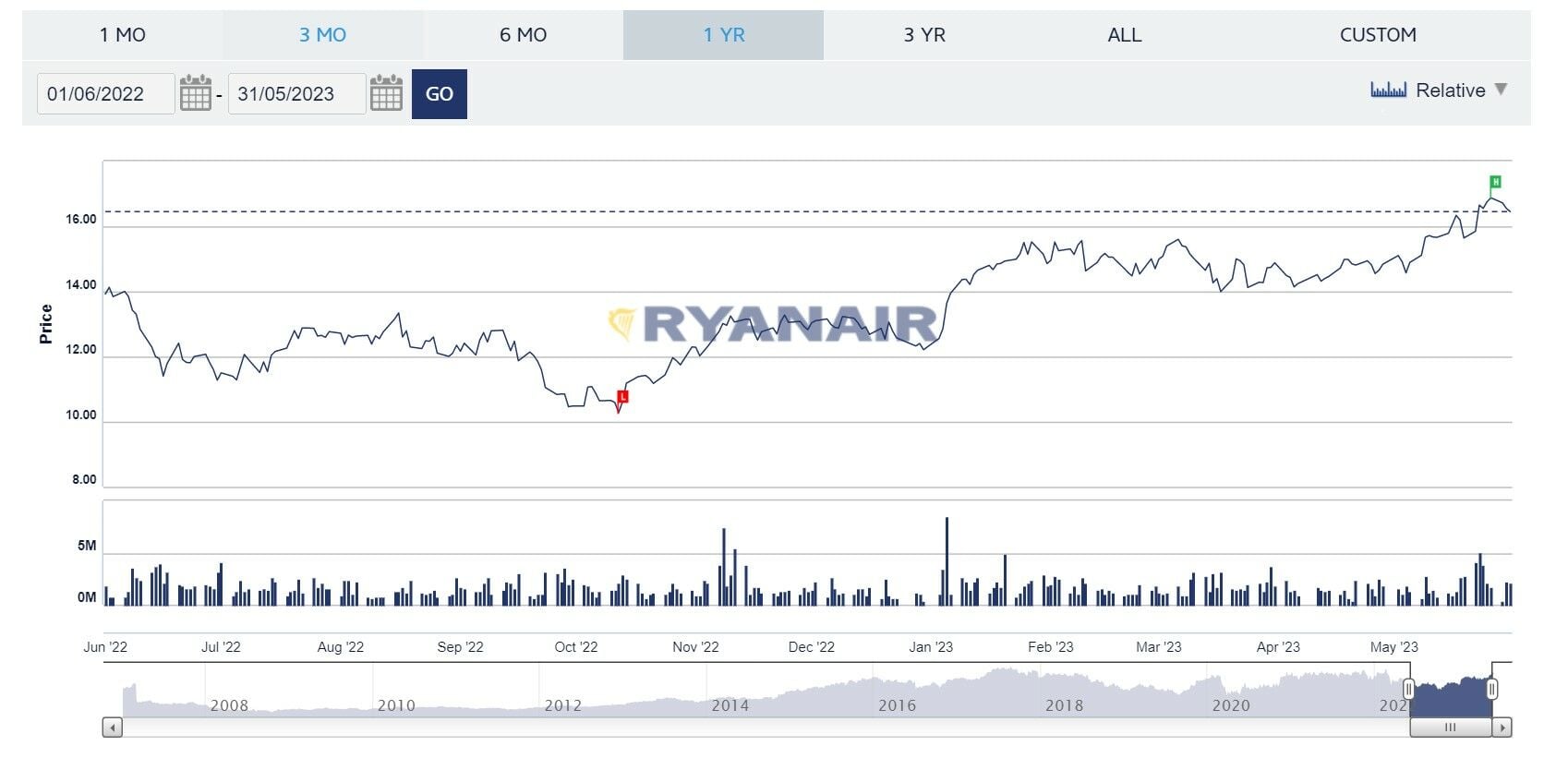Click the start date field 01/06/2022

coord(105,94)
